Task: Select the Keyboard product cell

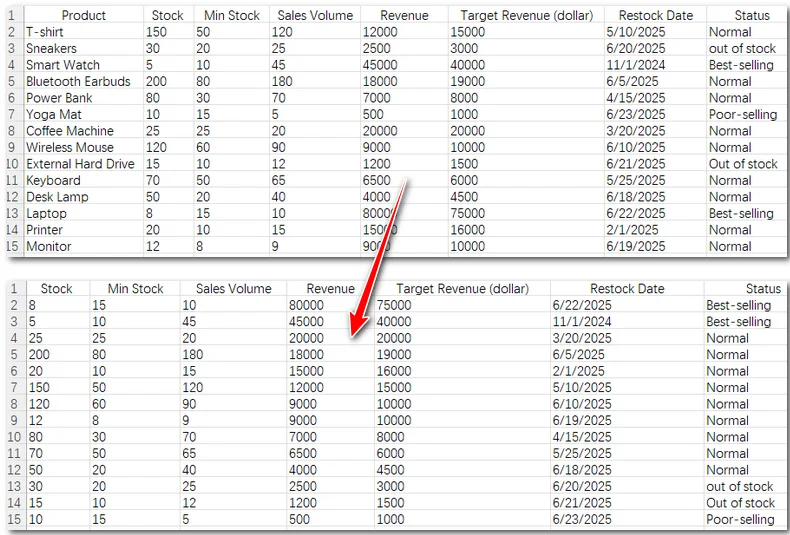Action: click(84, 180)
